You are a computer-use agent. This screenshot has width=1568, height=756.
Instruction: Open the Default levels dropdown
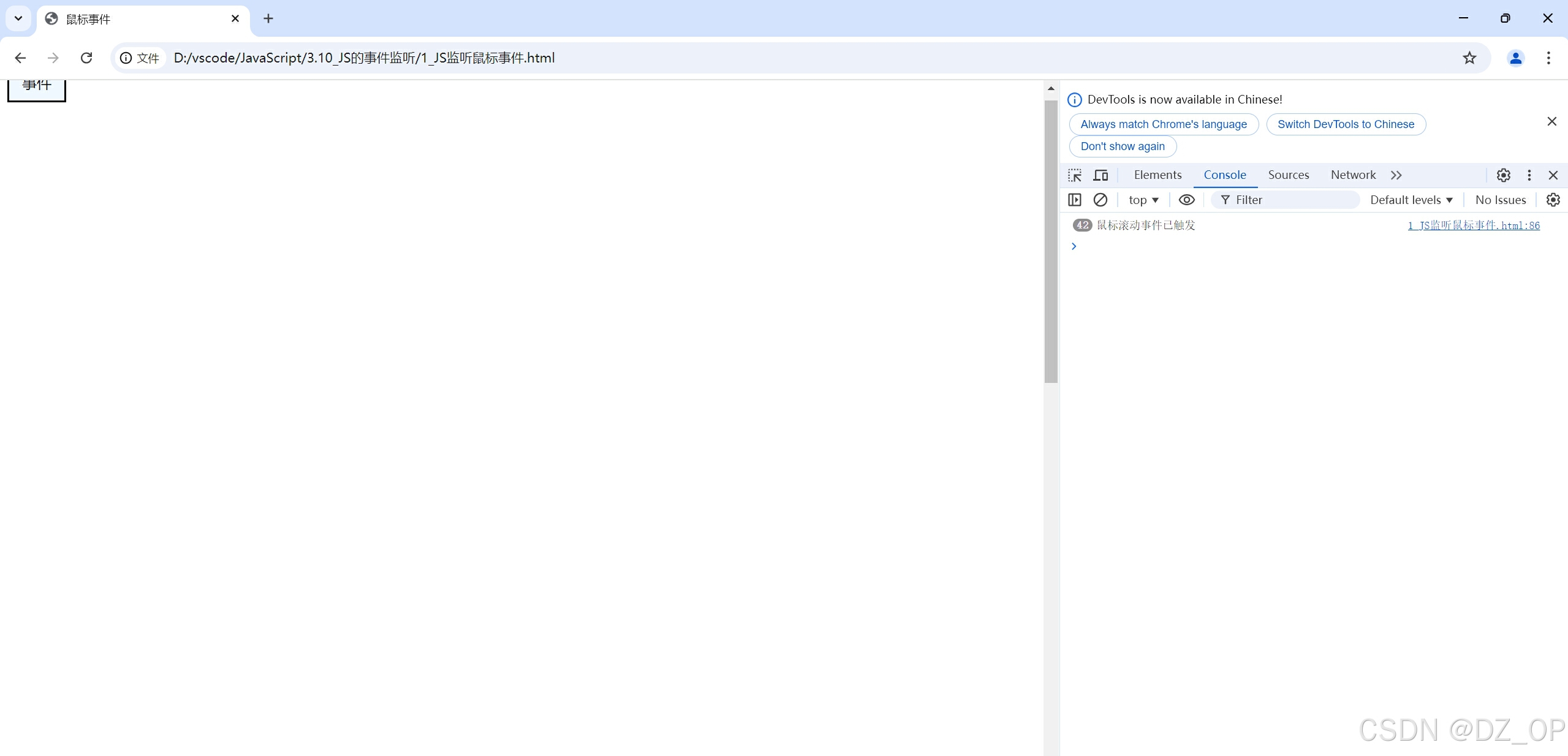click(x=1411, y=200)
